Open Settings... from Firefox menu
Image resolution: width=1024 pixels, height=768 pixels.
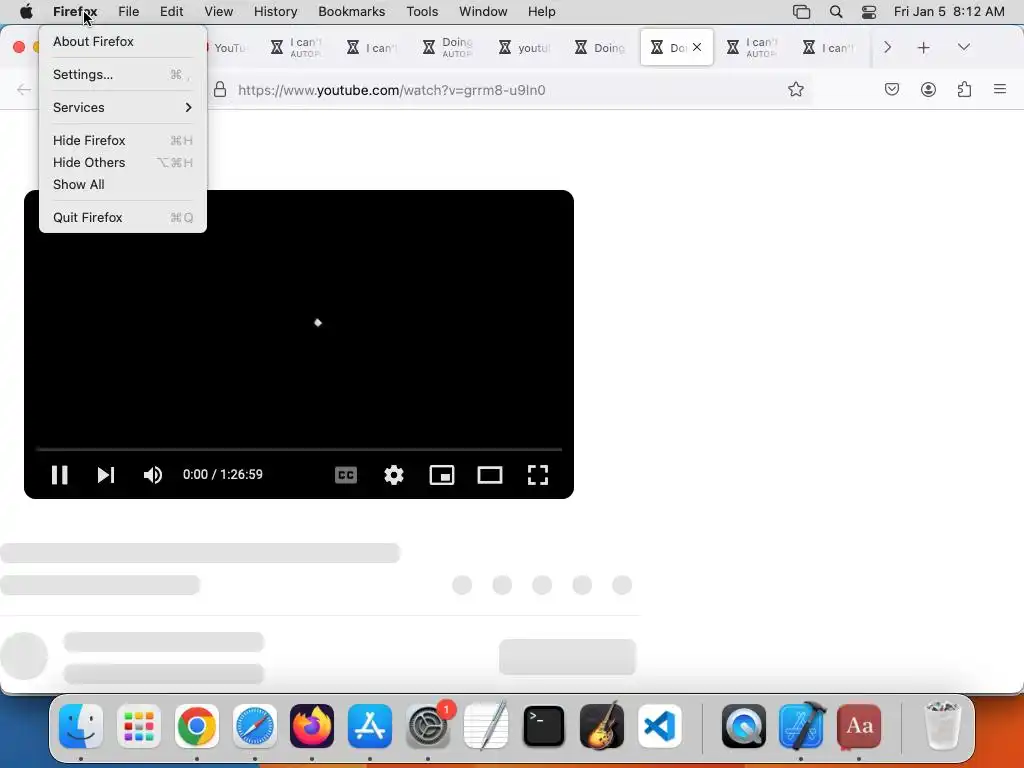point(123,74)
